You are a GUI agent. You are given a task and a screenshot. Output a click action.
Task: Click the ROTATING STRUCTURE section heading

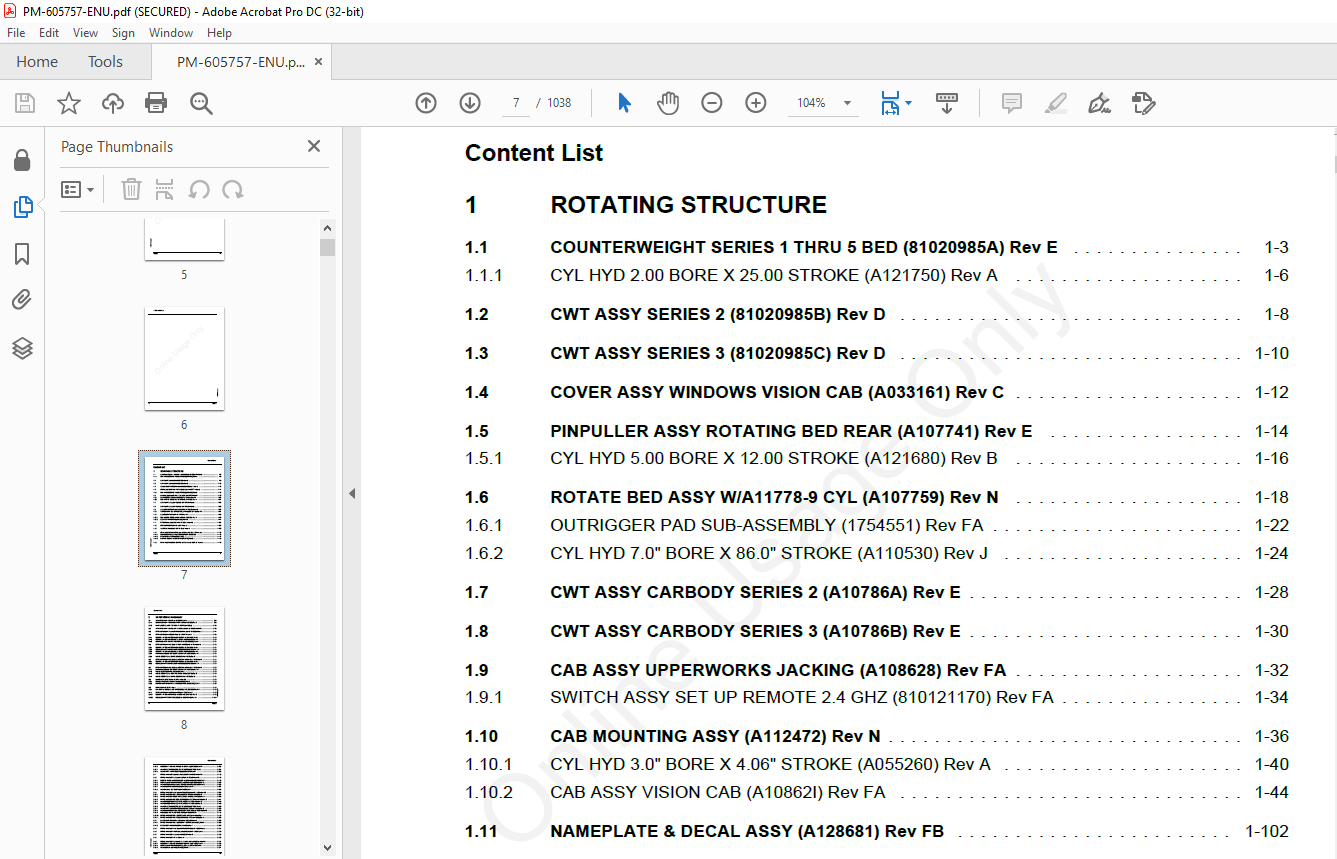pyautogui.click(x=688, y=205)
